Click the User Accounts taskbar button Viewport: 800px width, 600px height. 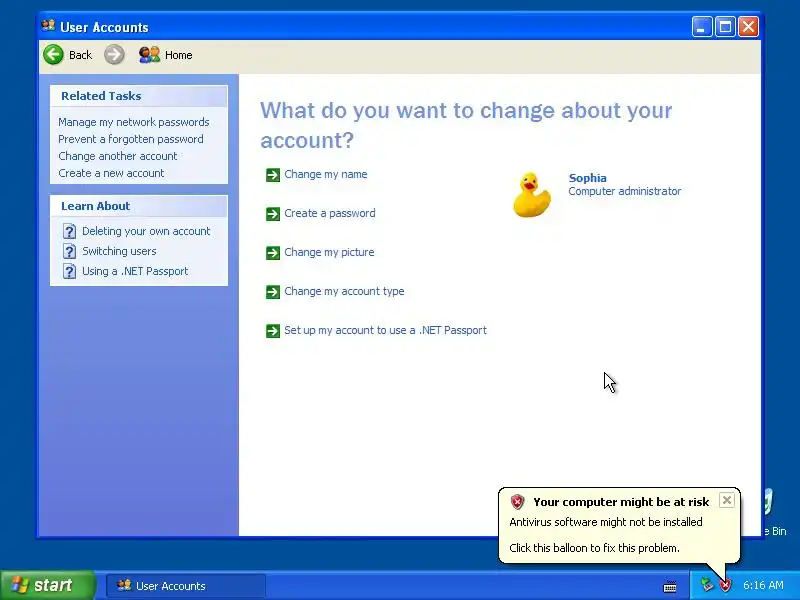click(x=186, y=586)
